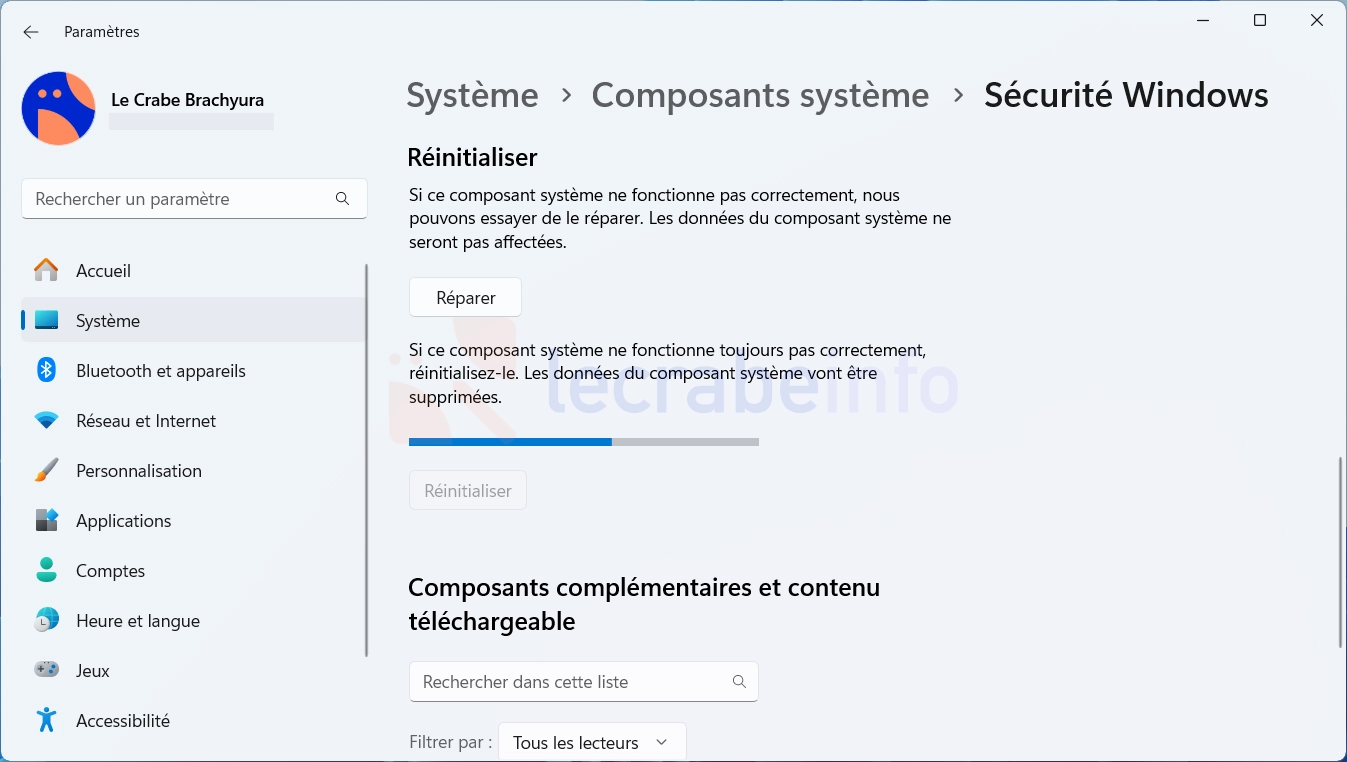The image size is (1347, 762).
Task: Navigate to Composants système breadcrumb
Action: pyautogui.click(x=760, y=95)
